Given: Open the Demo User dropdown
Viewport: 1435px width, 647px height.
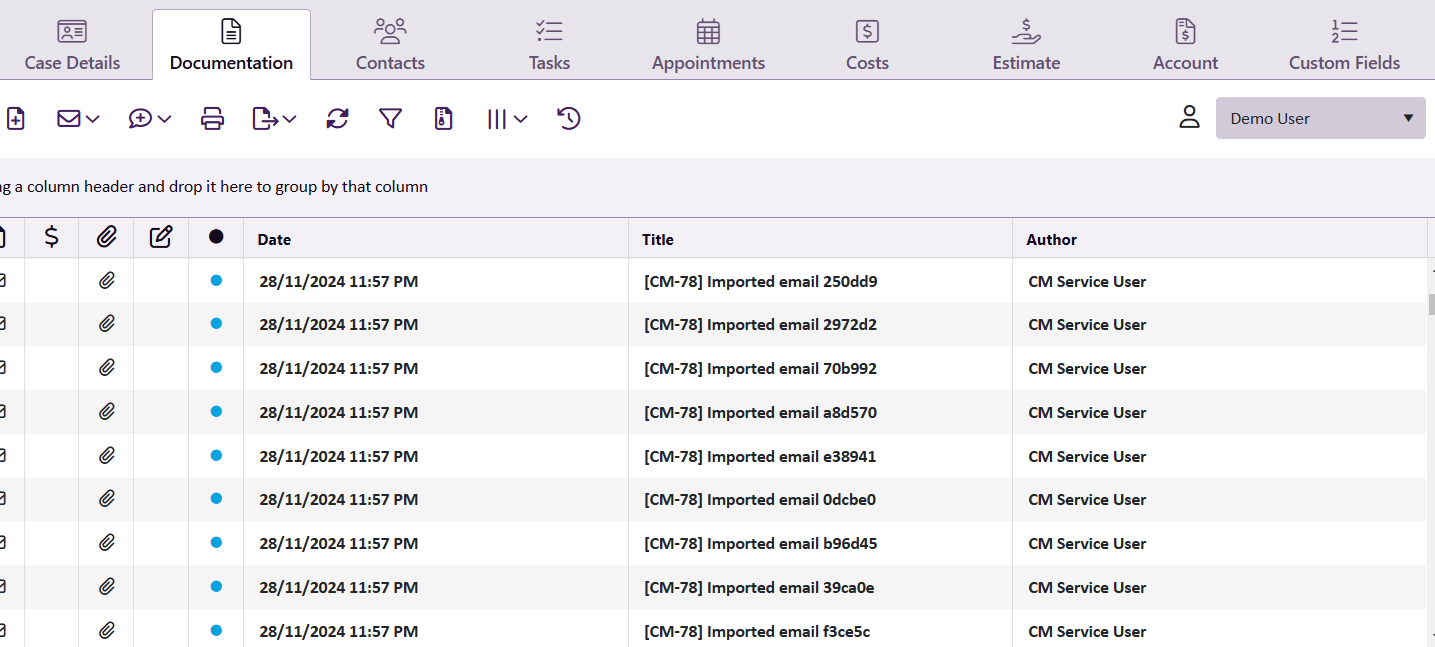Looking at the screenshot, I should point(1320,117).
